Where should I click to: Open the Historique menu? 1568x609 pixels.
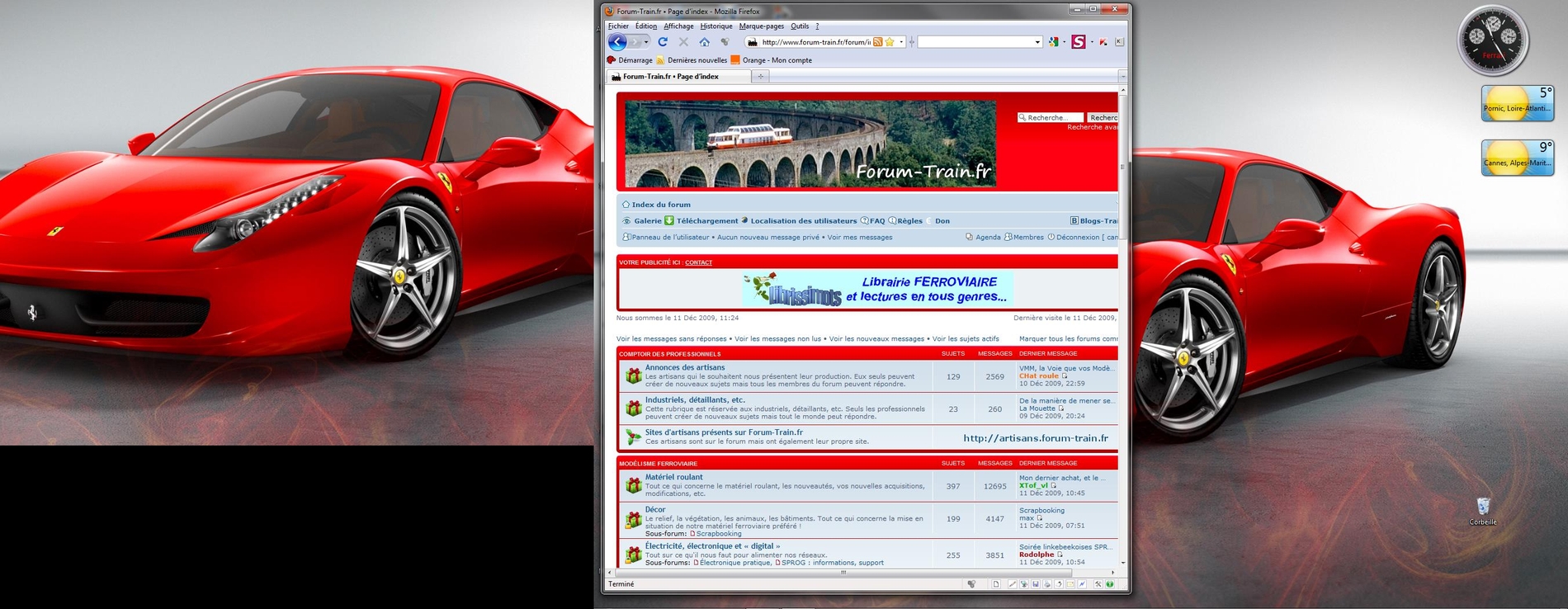point(716,26)
